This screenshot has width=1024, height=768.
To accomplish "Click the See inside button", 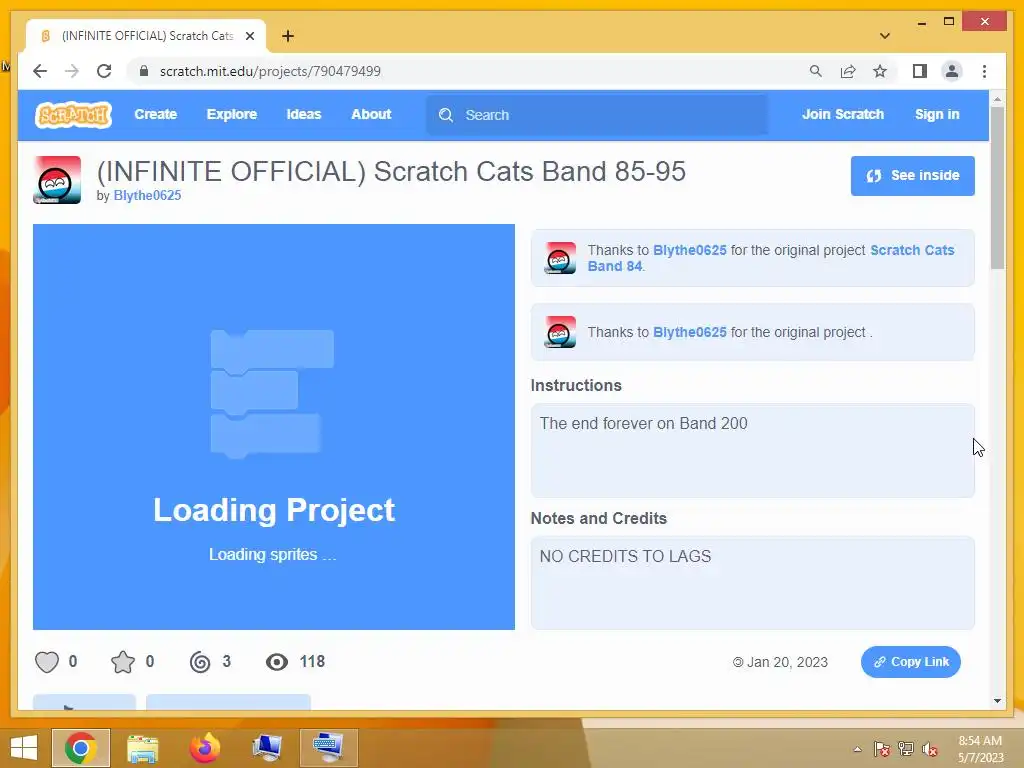I will (x=912, y=176).
